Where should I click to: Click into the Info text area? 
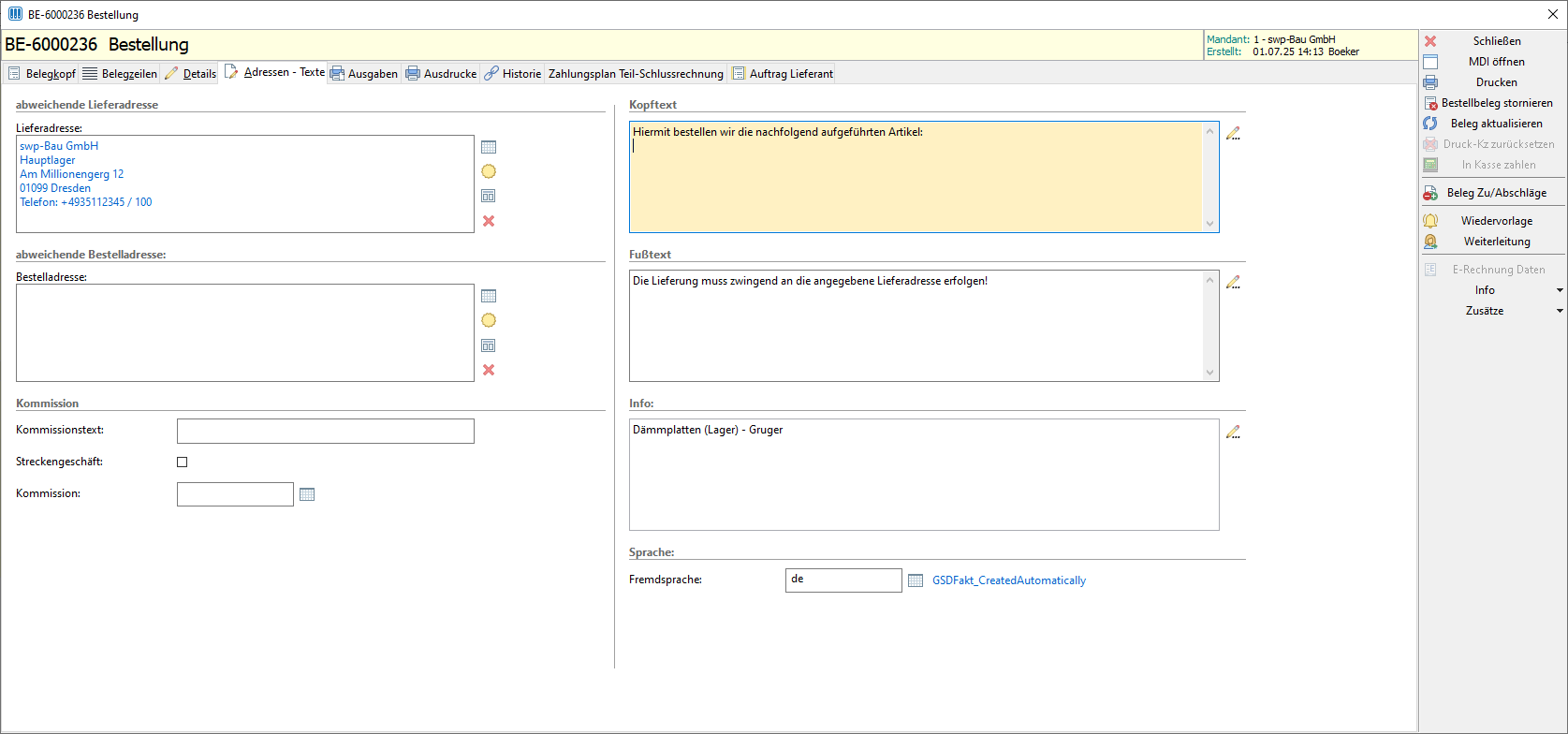coord(924,475)
